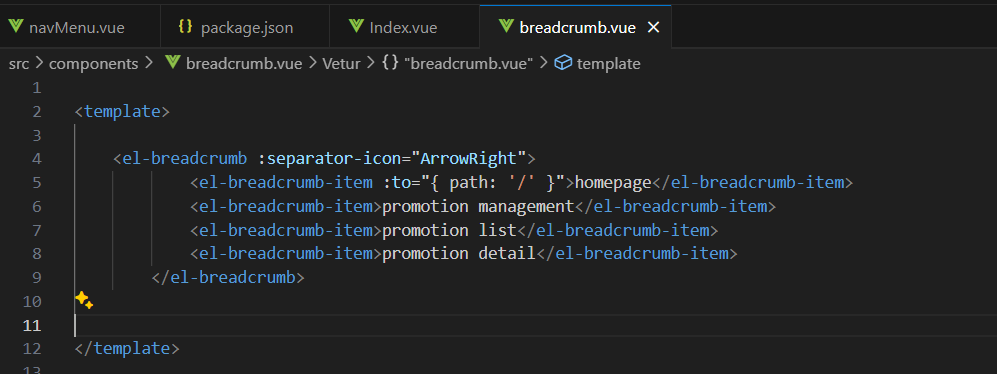This screenshot has height=374, width=997.
Task: Click the Vue icon on navMenu.vue tab
Action: (x=17, y=27)
